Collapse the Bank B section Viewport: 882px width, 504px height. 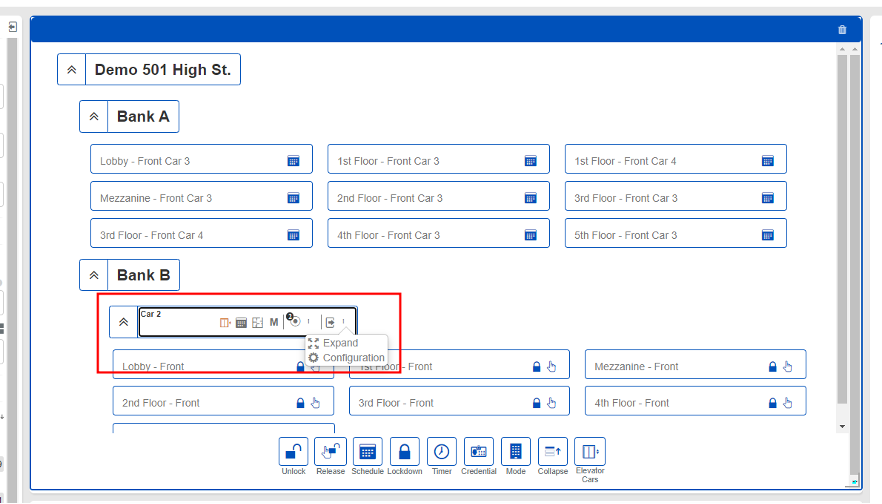tap(93, 274)
